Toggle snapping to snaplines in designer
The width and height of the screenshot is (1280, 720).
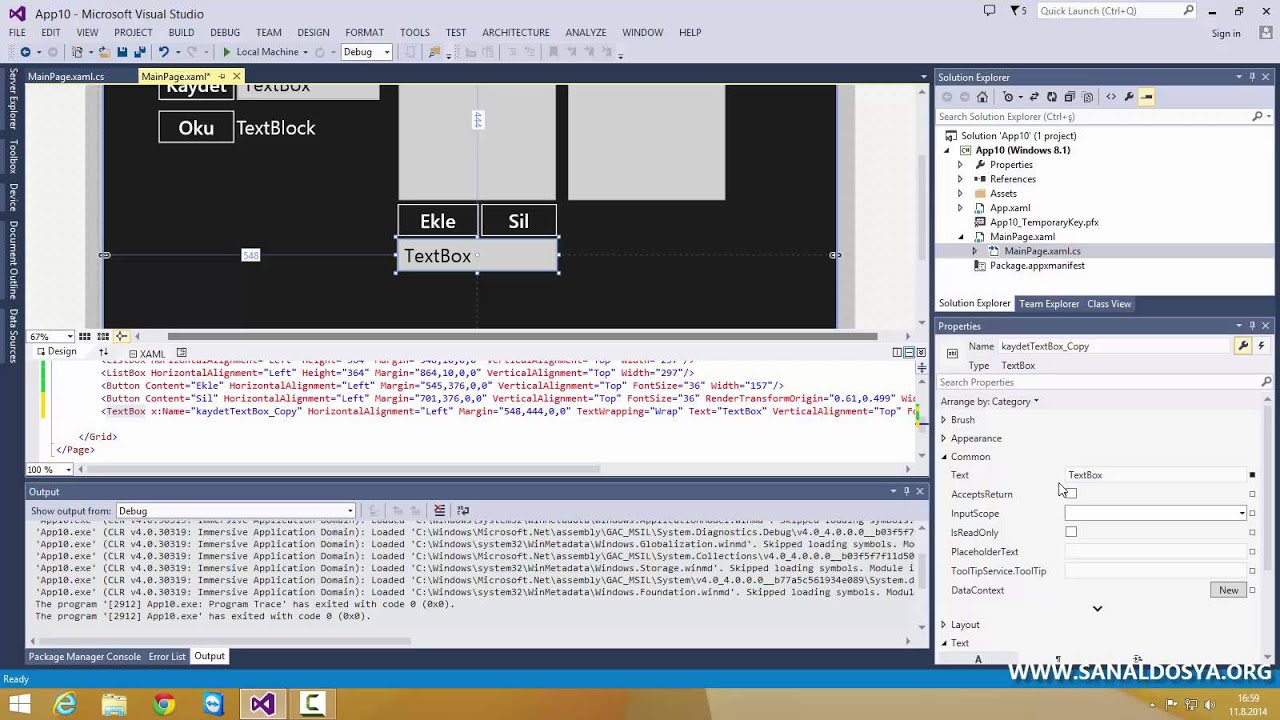tap(121, 337)
